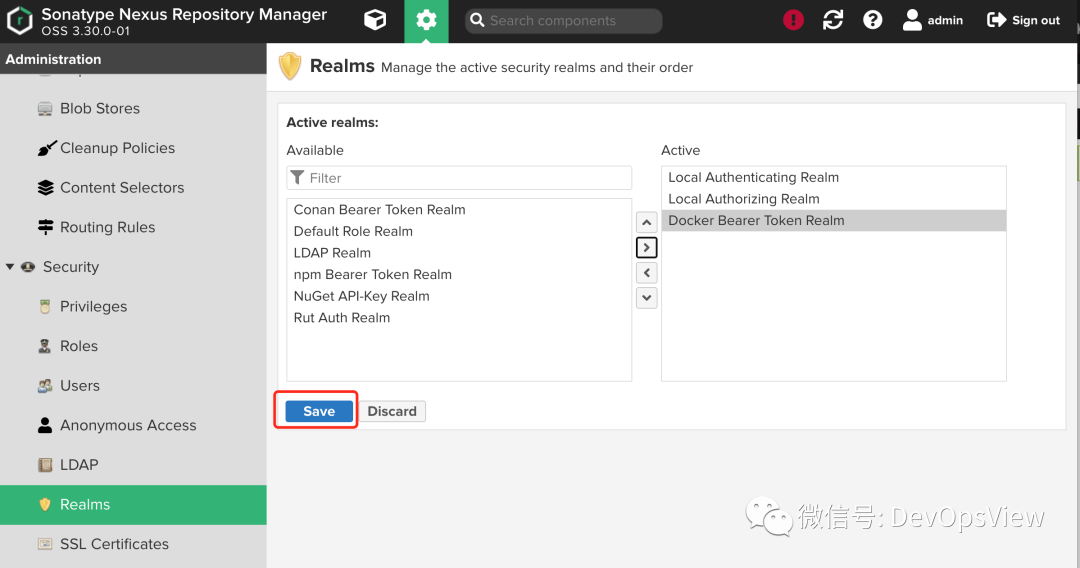This screenshot has height=568, width=1080.
Task: Open Users in sidebar
Action: (x=80, y=386)
